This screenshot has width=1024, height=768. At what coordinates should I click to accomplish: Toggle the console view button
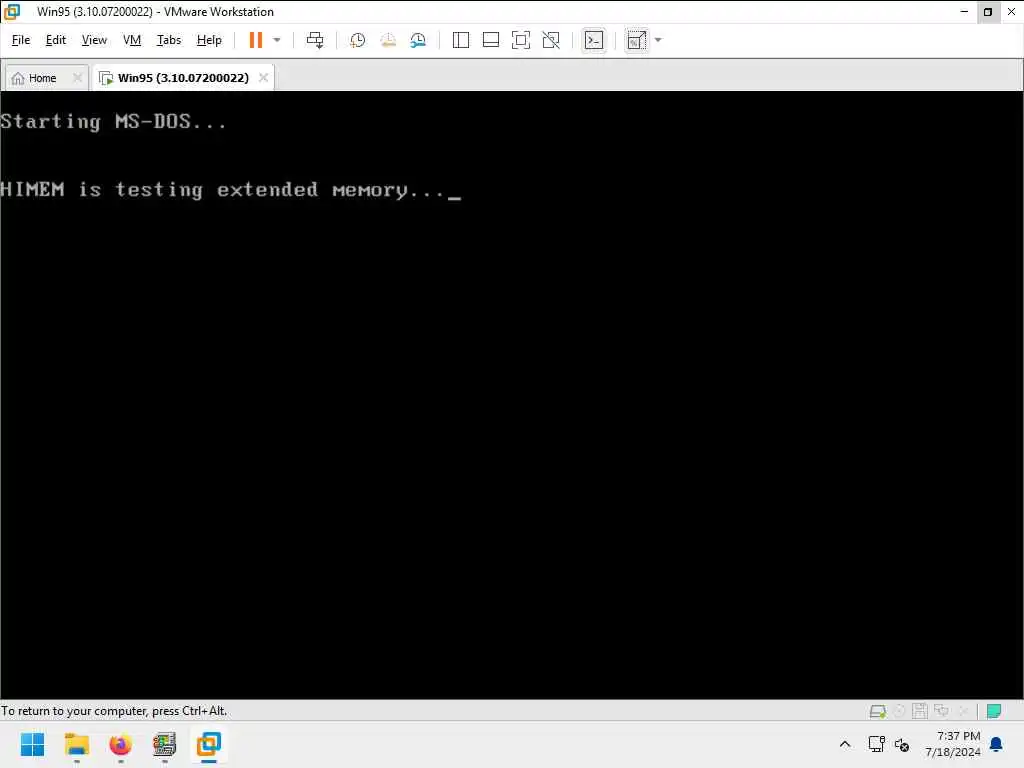pyautogui.click(x=594, y=40)
